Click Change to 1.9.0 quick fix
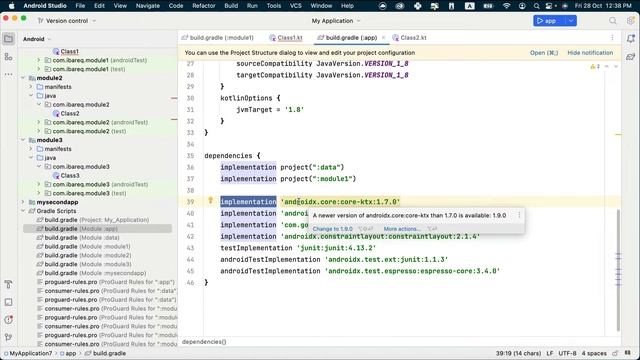Image resolution: width=640 pixels, height=360 pixels. point(332,229)
